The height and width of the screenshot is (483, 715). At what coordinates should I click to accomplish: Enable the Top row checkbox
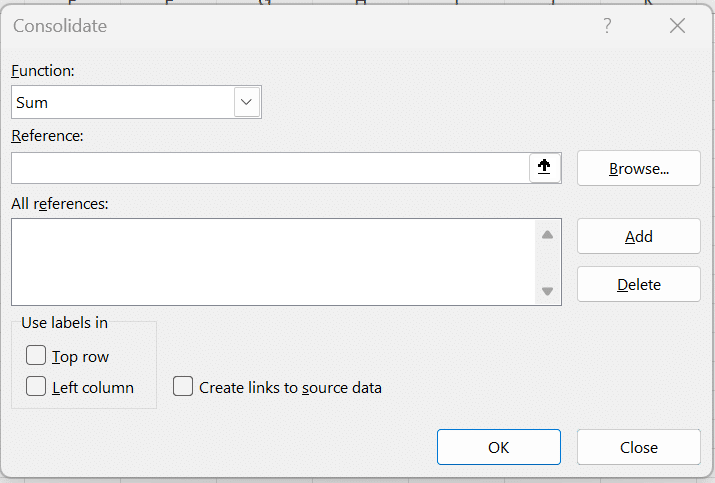(37, 356)
